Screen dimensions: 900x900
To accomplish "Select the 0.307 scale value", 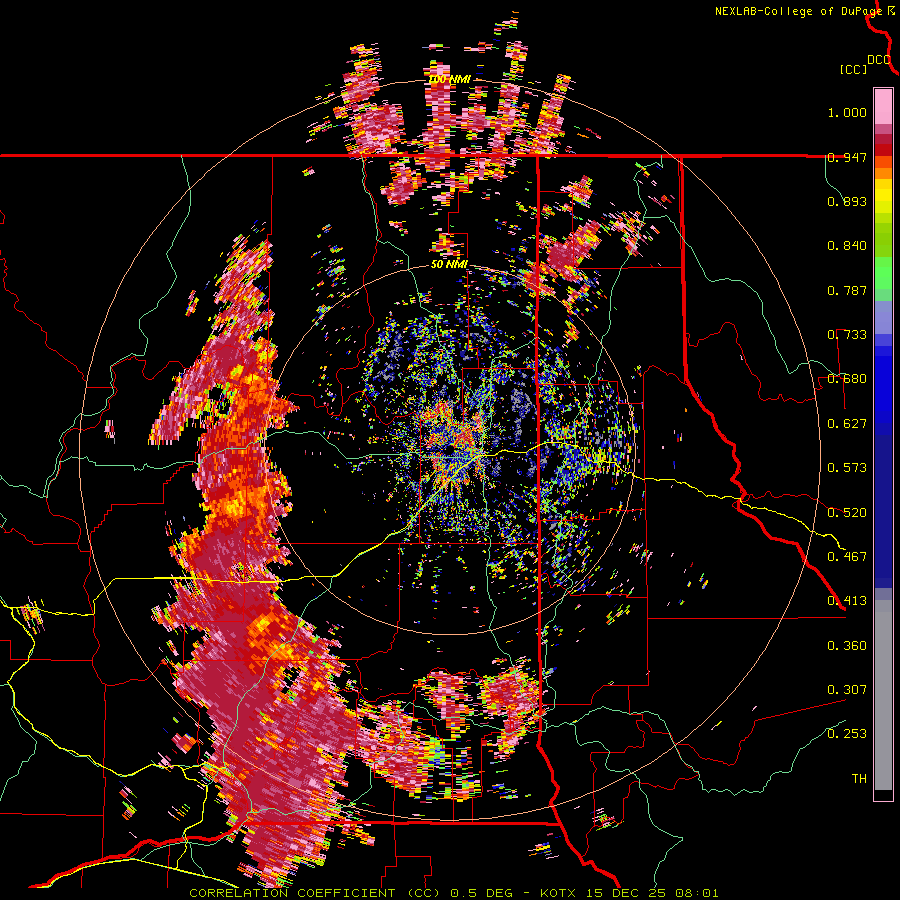I will pyautogui.click(x=847, y=689).
